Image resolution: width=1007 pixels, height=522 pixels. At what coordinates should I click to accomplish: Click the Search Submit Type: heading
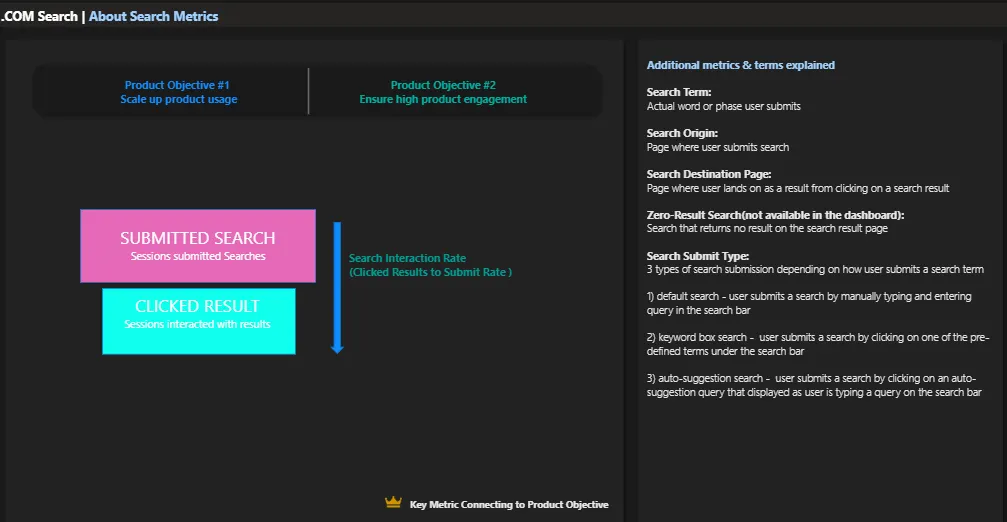697,256
